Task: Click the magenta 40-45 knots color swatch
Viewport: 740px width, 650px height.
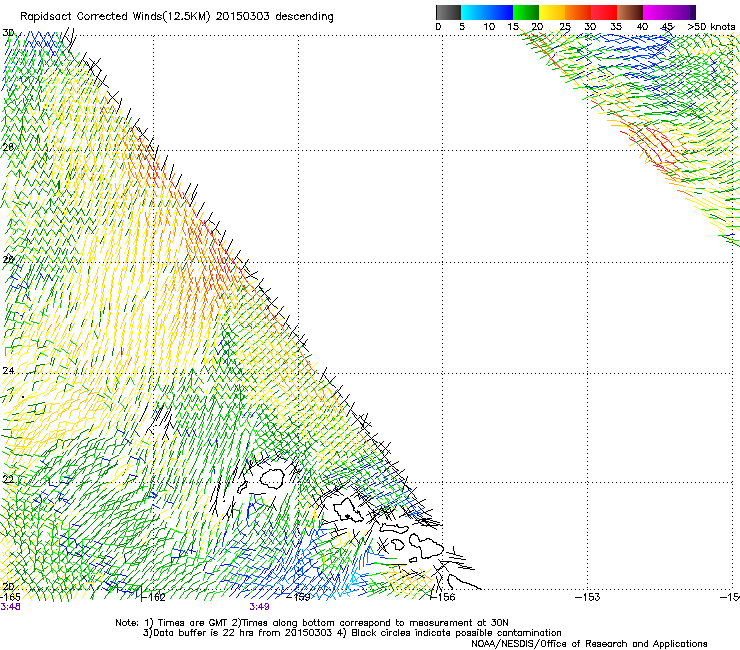Action: 656,12
